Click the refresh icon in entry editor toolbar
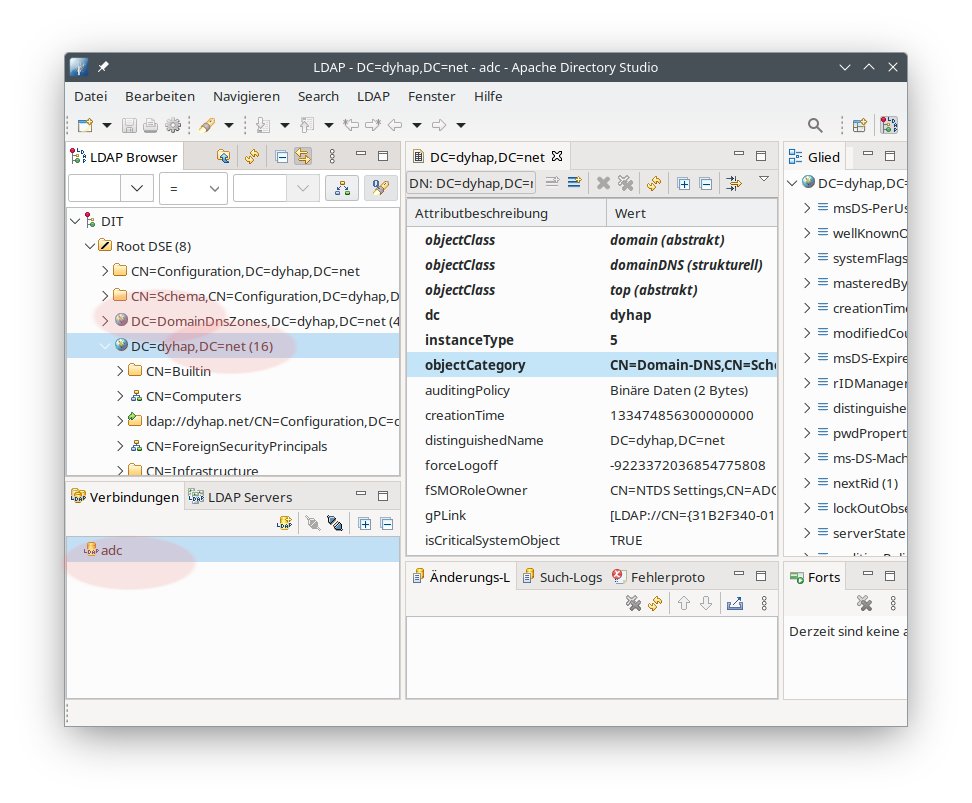Image resolution: width=972 pixels, height=803 pixels. click(x=654, y=183)
